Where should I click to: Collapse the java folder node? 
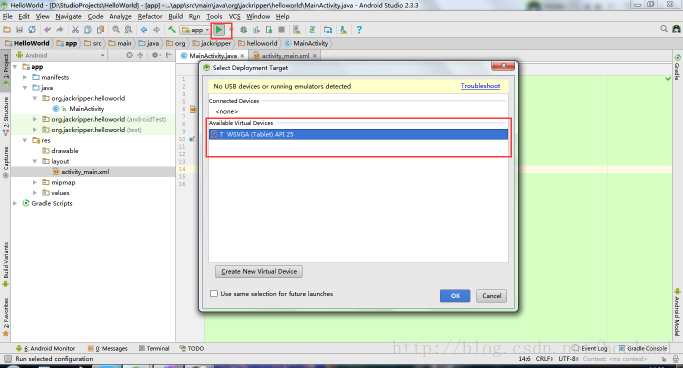coord(25,88)
